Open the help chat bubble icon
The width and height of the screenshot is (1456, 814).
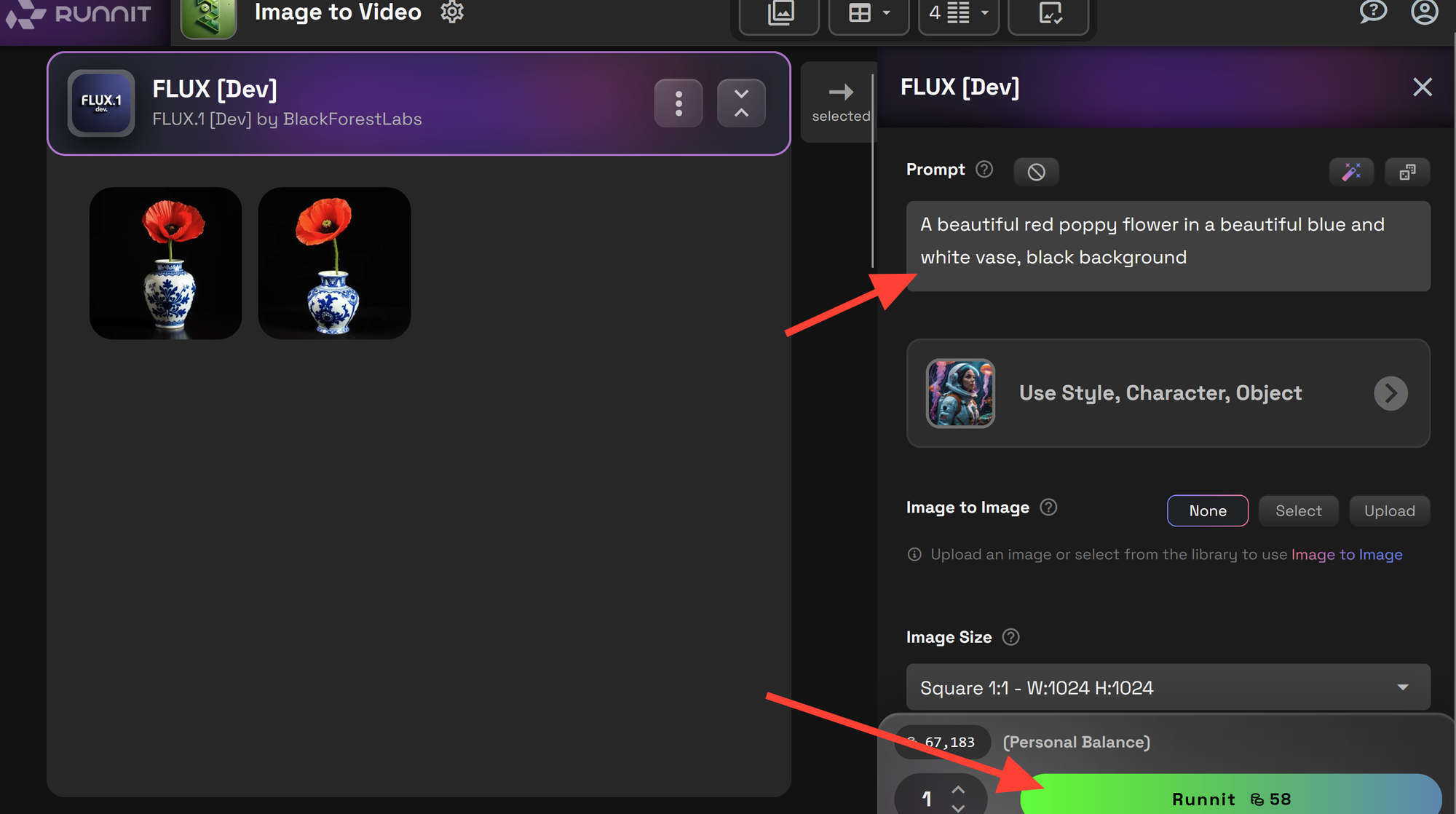[1372, 12]
